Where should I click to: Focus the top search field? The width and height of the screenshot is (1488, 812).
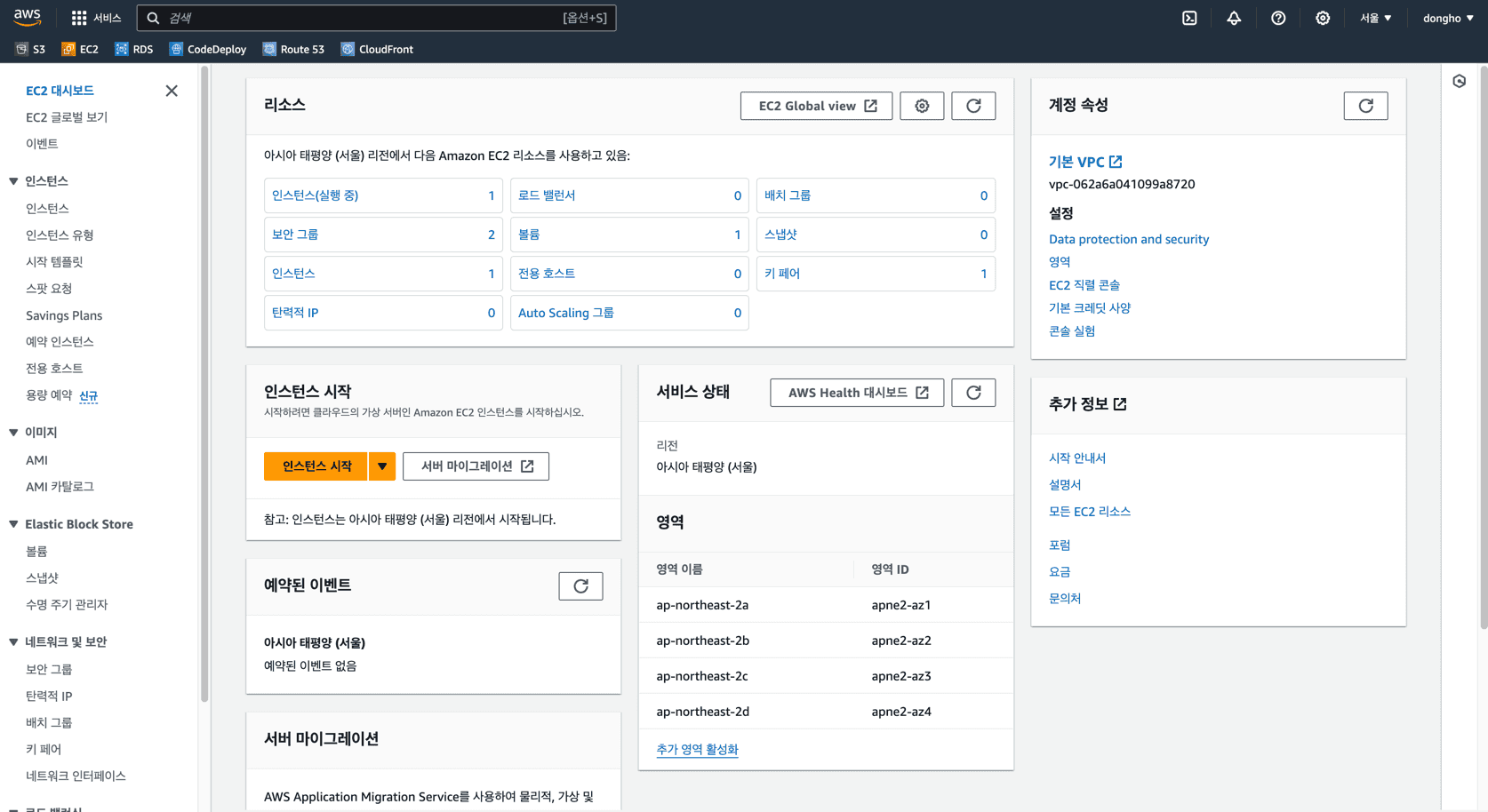[x=376, y=18]
